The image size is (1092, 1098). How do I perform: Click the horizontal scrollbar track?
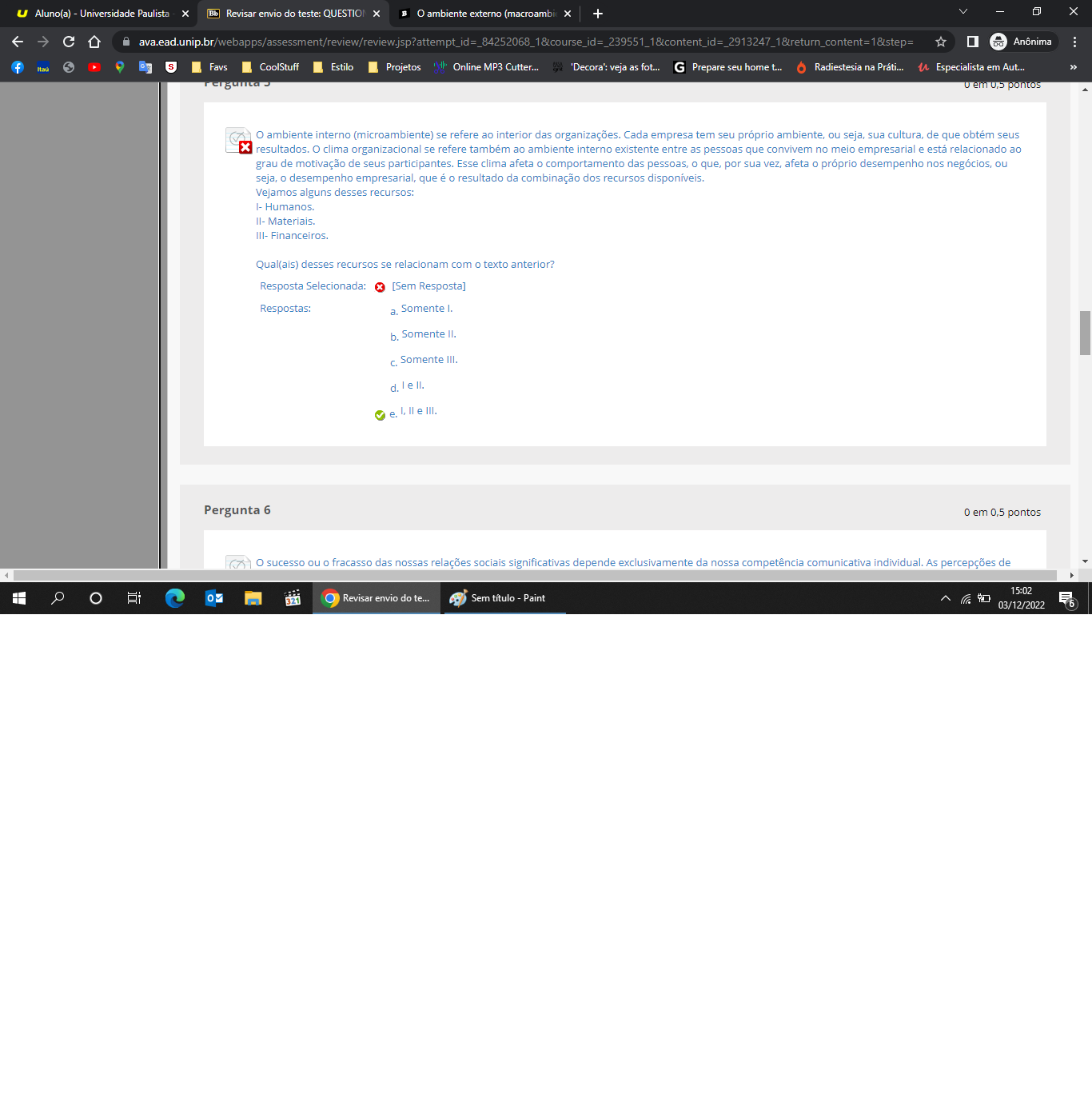535,575
